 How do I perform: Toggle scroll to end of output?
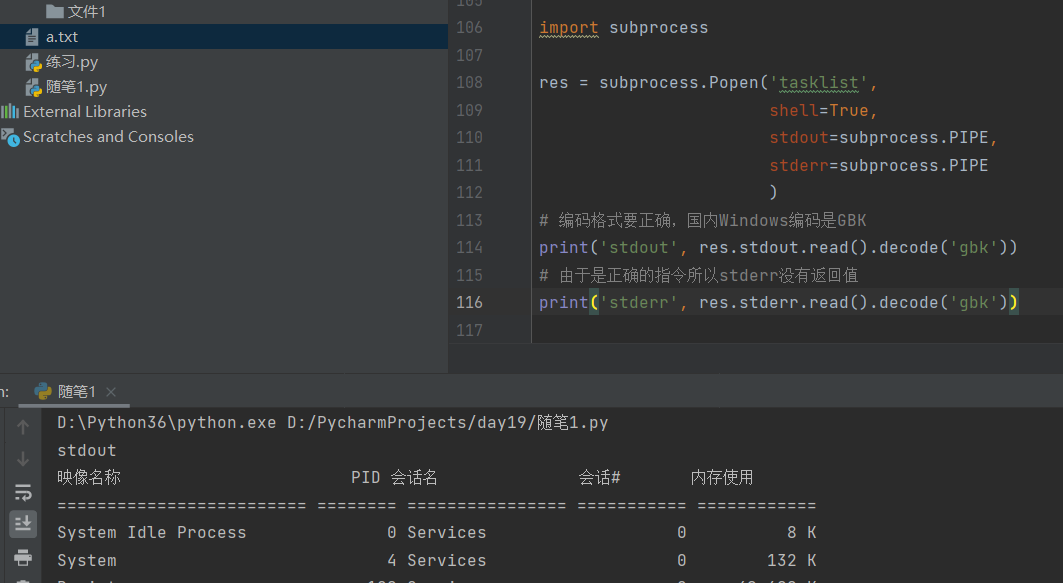click(x=23, y=523)
